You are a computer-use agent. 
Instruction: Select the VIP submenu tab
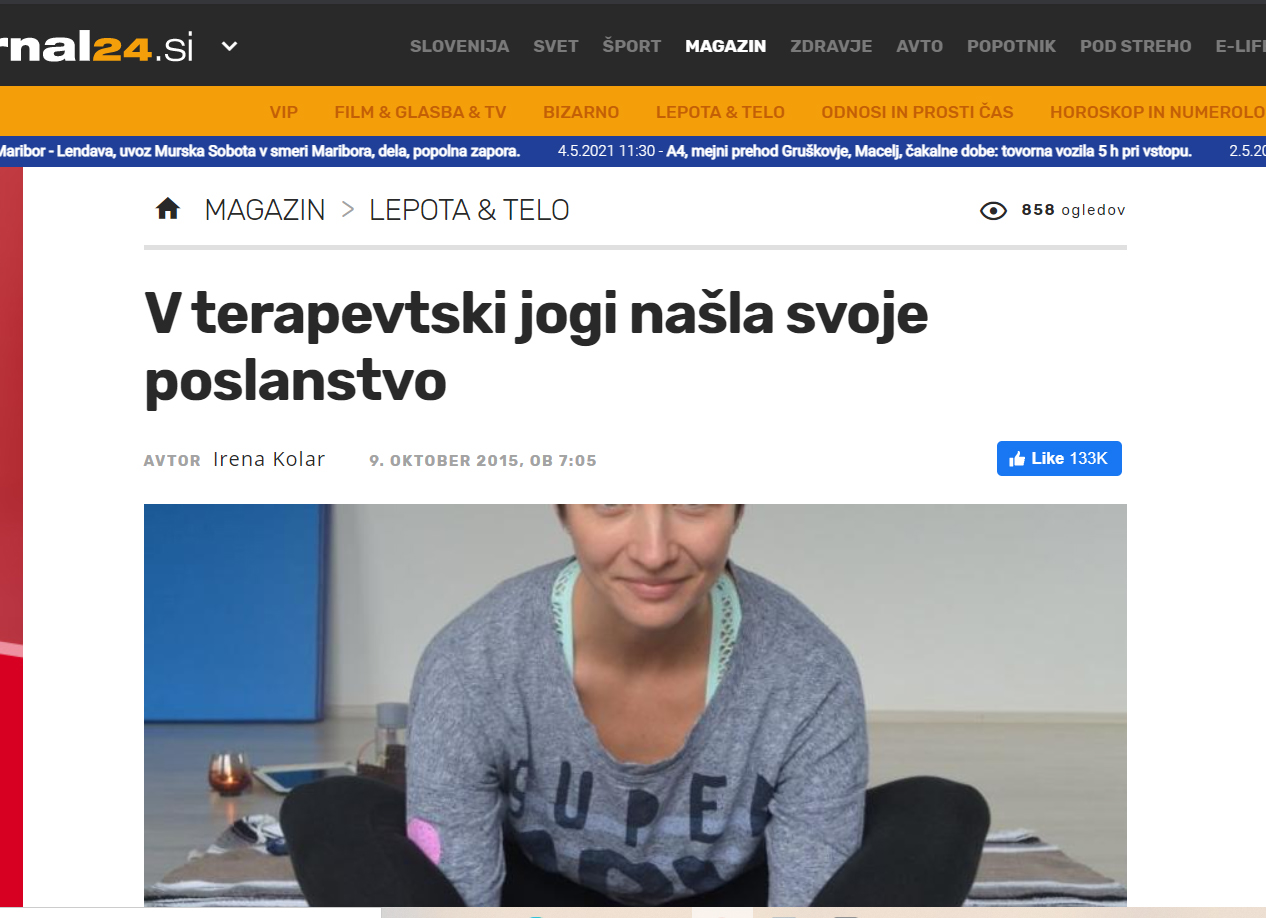click(284, 112)
